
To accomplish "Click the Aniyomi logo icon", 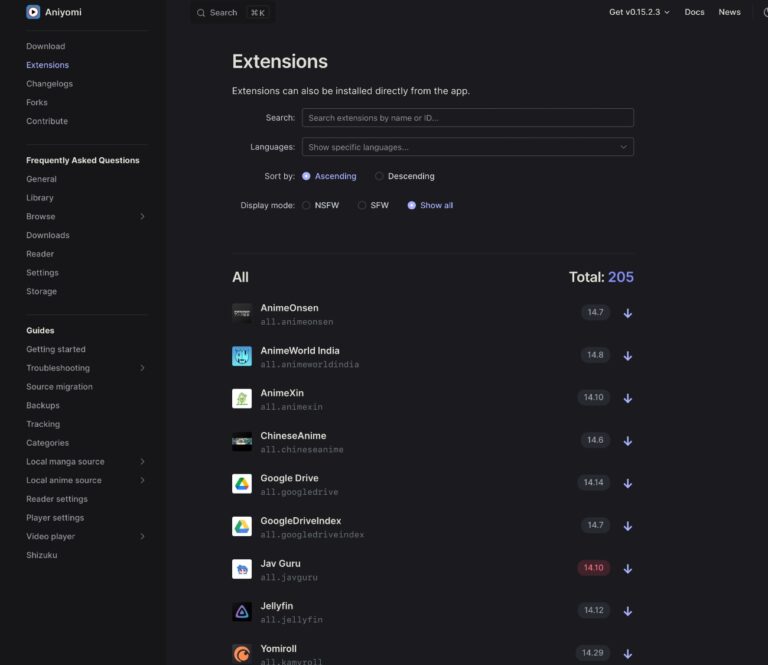I will [x=33, y=12].
